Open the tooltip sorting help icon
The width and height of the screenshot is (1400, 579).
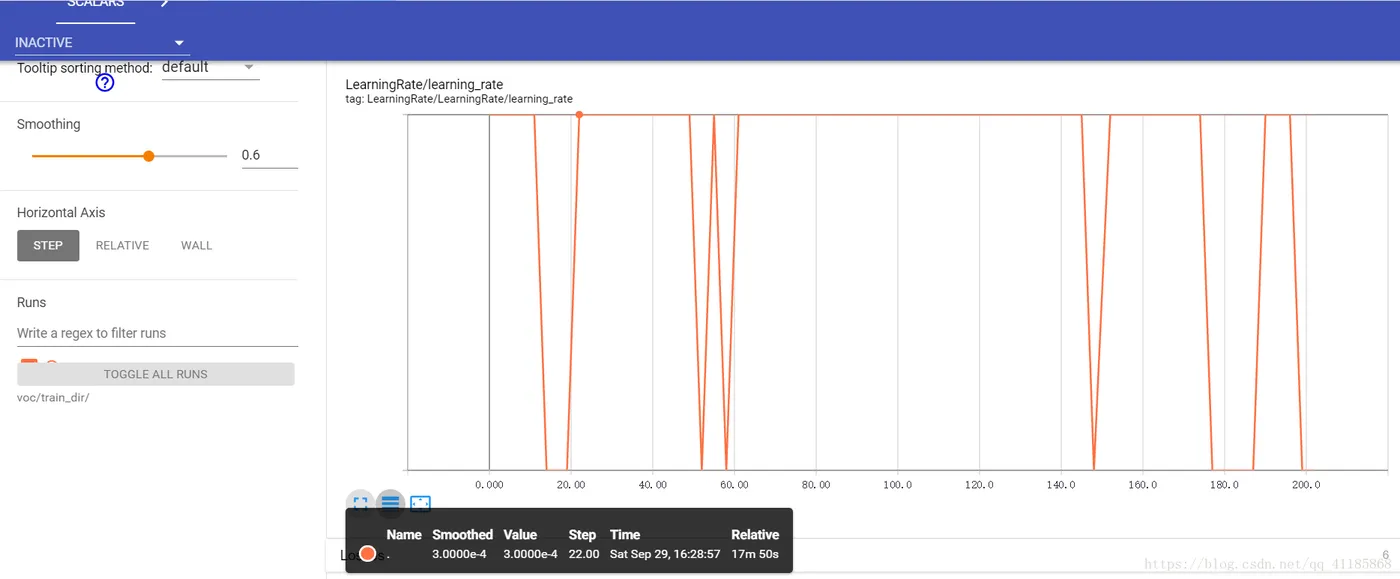coord(105,83)
